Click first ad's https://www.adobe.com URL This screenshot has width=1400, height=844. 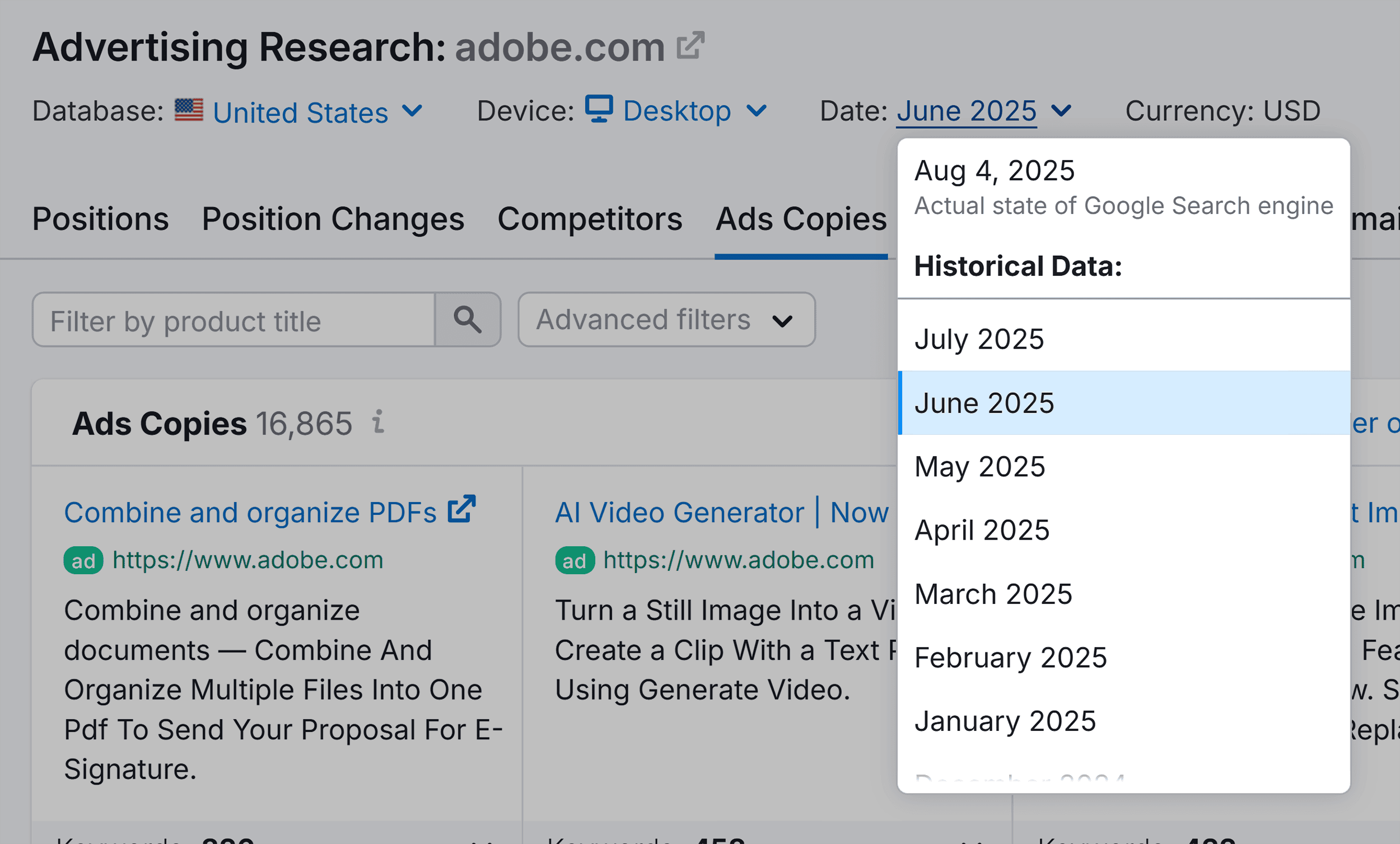[x=248, y=561]
